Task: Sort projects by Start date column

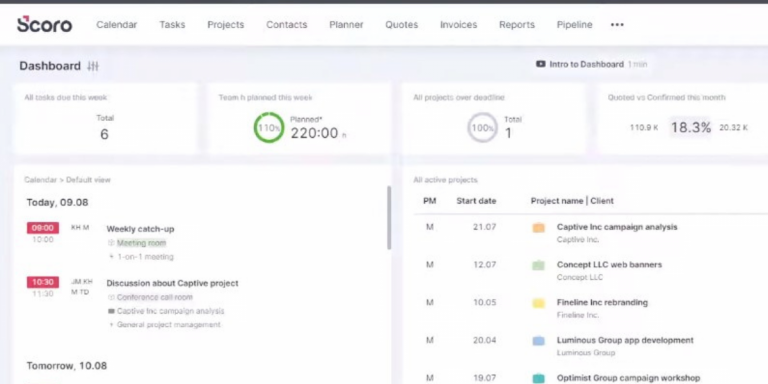Action: click(x=476, y=201)
